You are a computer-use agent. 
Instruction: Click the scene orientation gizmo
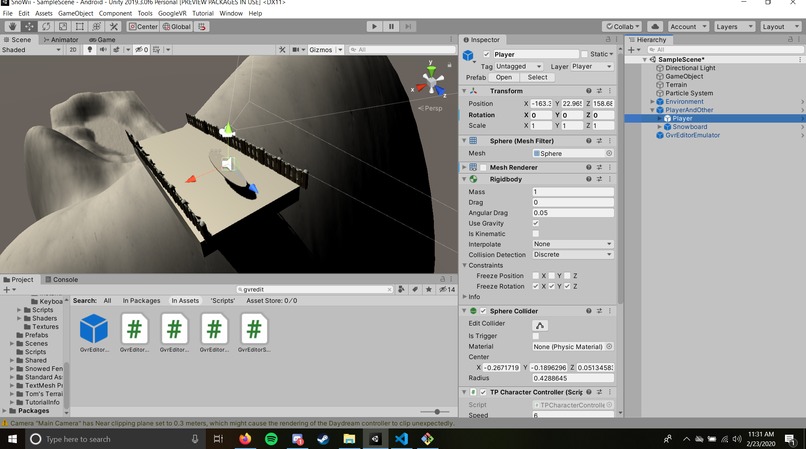pyautogui.click(x=431, y=81)
